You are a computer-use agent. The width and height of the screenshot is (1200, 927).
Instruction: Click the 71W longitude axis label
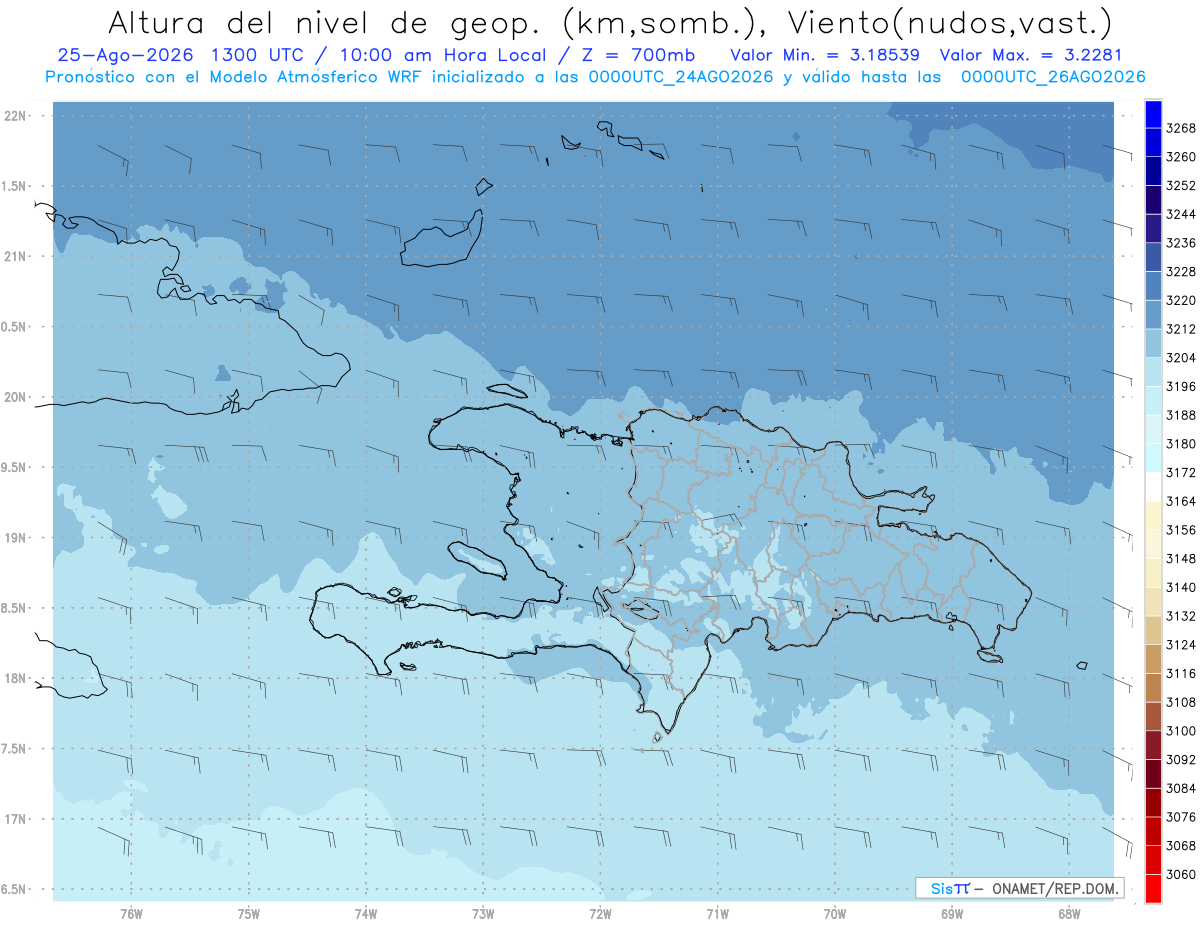717,914
